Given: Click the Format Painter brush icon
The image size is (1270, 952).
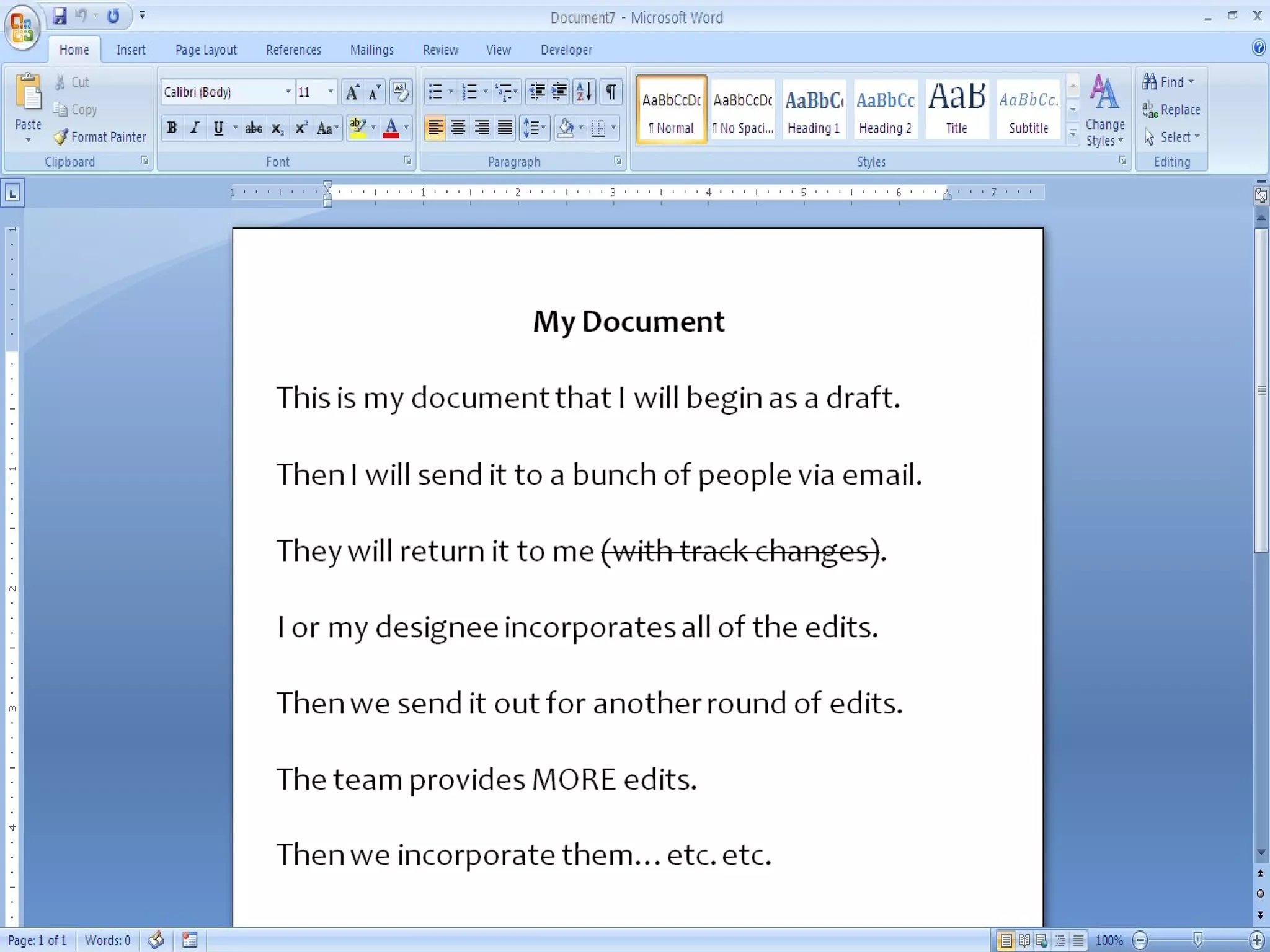Looking at the screenshot, I should (60, 137).
